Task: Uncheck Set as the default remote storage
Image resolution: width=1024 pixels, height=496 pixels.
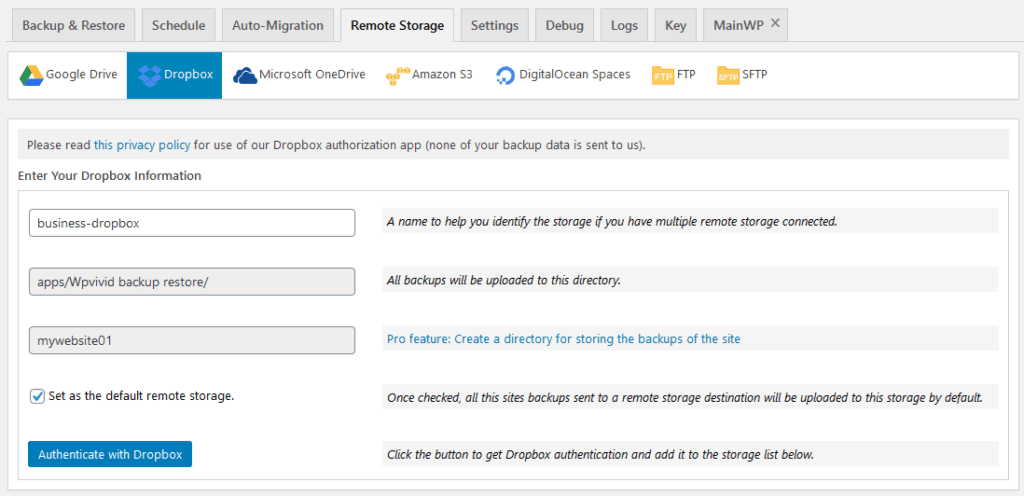Action: pos(37,396)
